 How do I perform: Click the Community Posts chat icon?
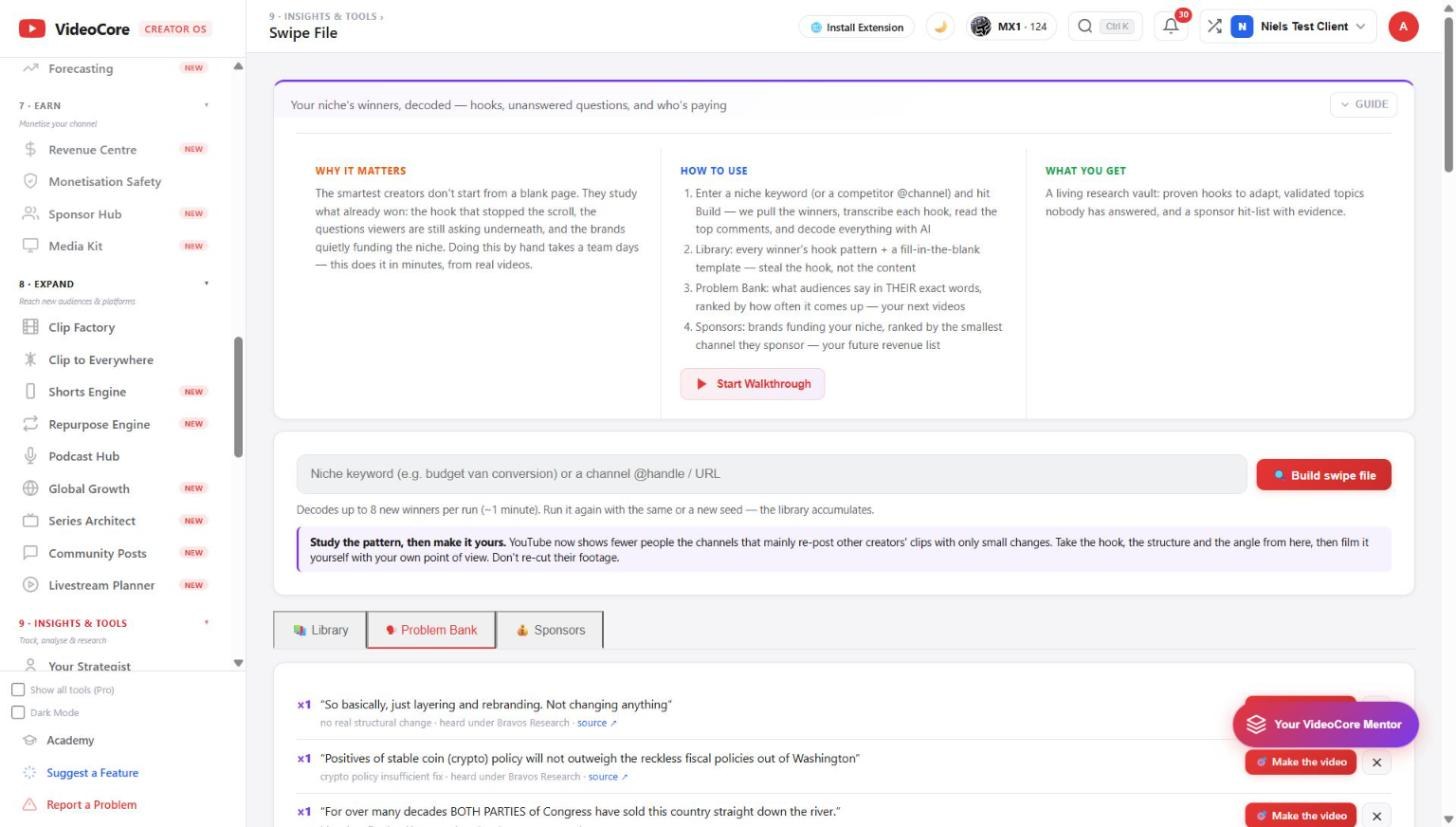tap(30, 552)
